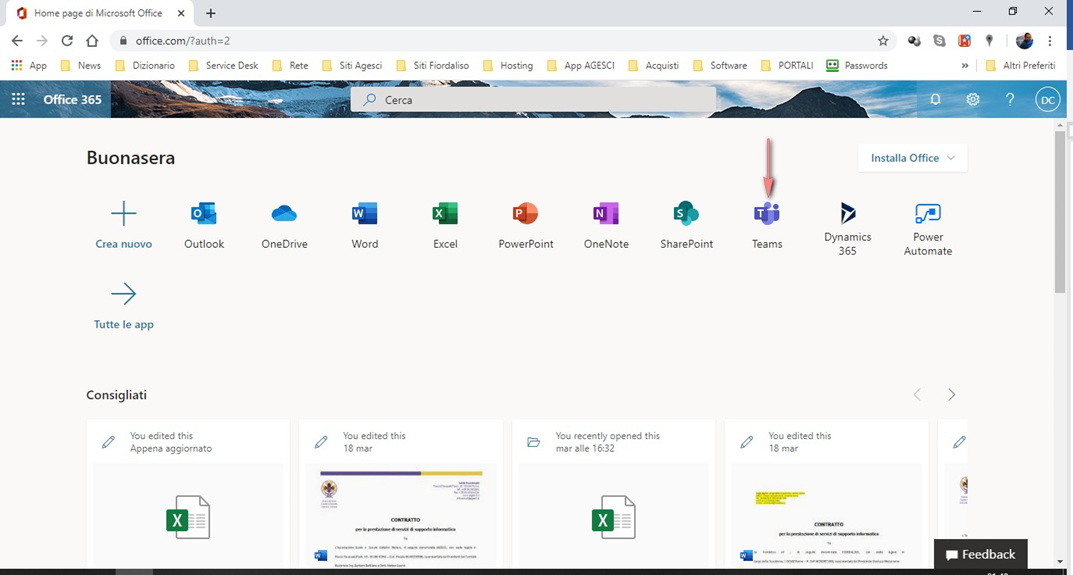Open the News bookmark folder
This screenshot has width=1073, height=575.
click(81, 66)
